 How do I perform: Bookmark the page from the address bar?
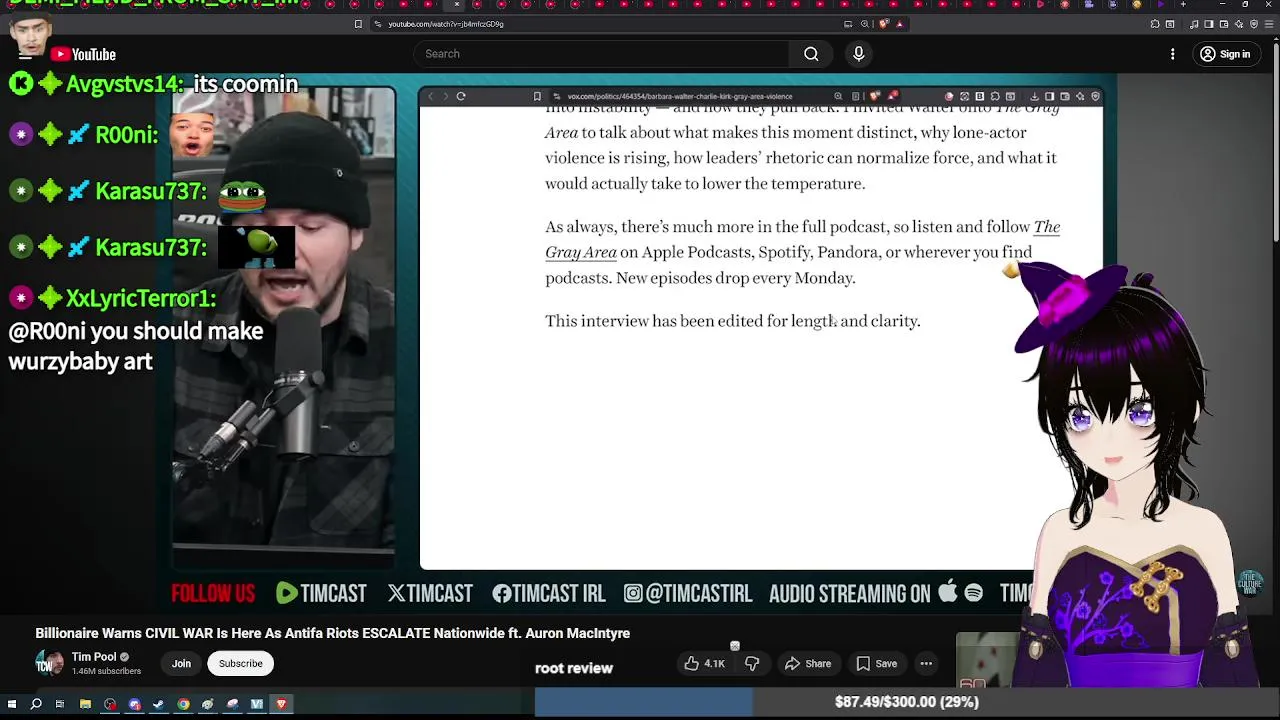tap(358, 24)
